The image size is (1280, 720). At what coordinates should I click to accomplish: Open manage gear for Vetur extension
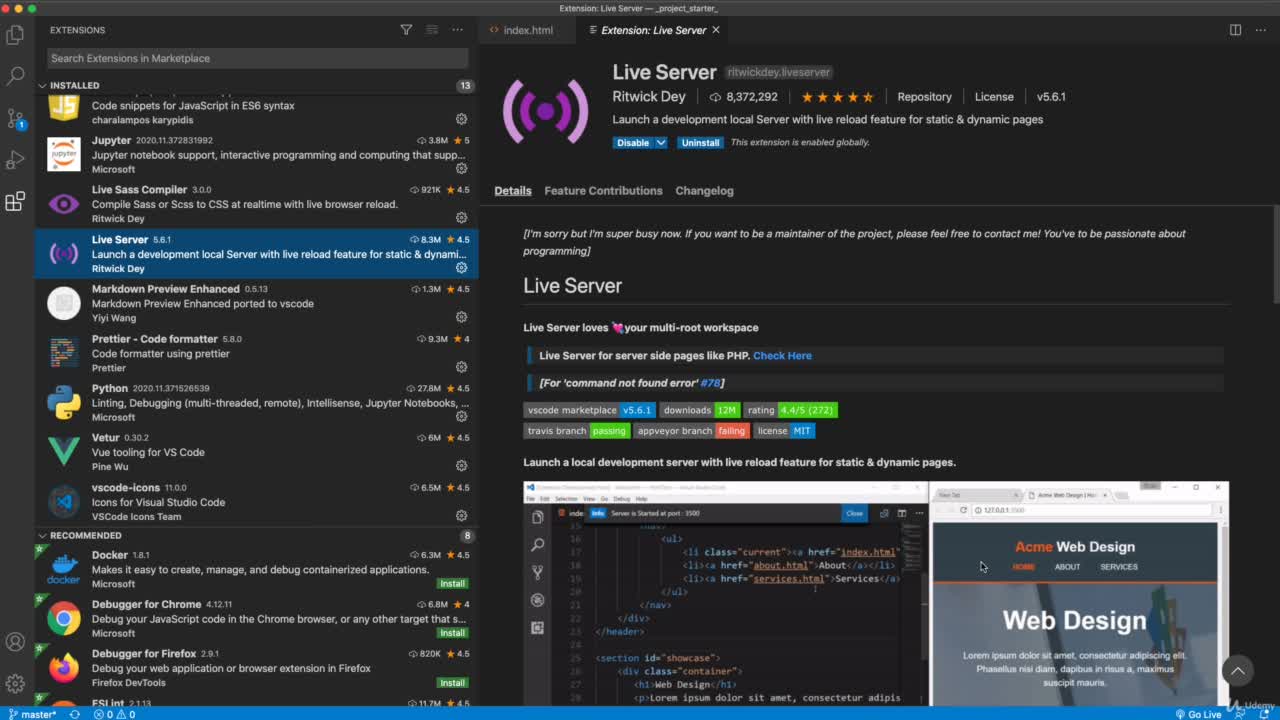tap(462, 466)
